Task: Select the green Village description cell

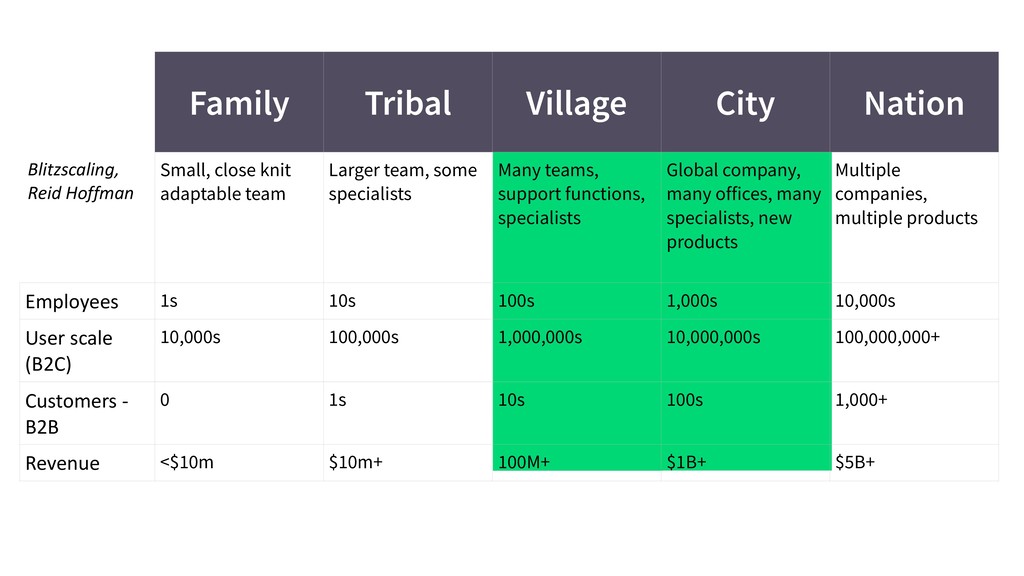Action: pyautogui.click(x=577, y=217)
